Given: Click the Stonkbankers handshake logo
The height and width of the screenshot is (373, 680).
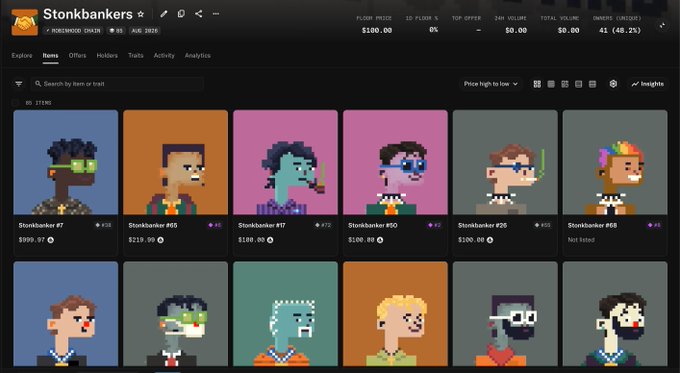Looking at the screenshot, I should tap(25, 22).
